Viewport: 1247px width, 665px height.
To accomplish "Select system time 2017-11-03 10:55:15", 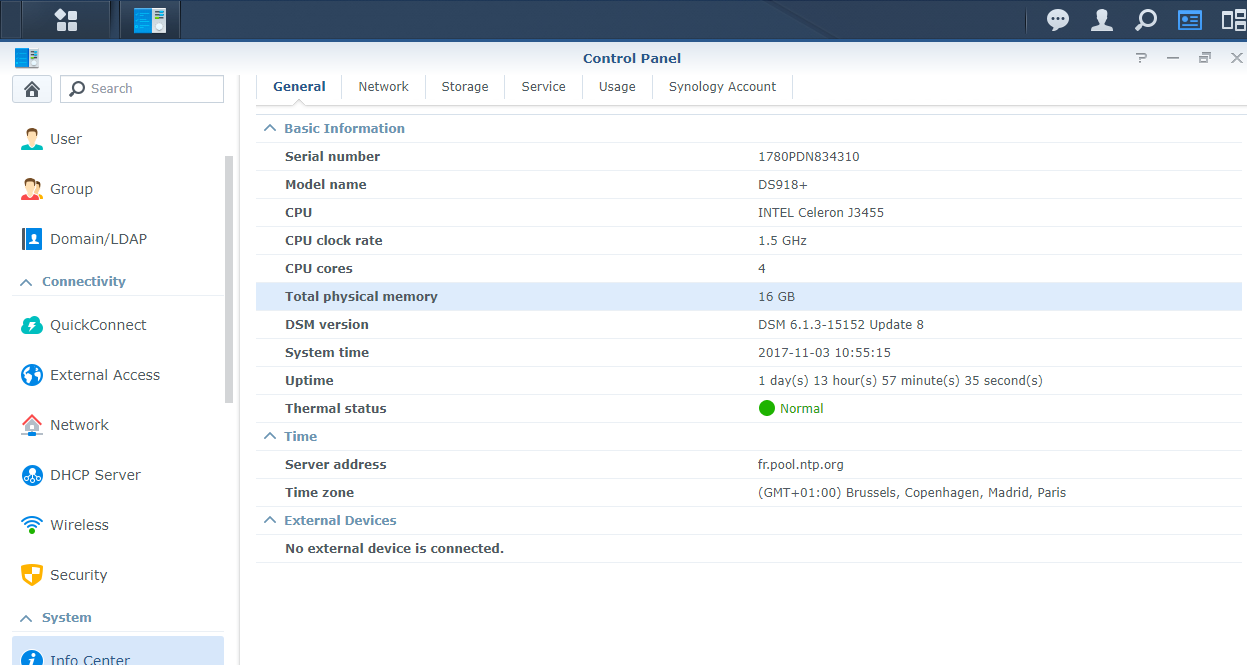I will click(x=825, y=353).
